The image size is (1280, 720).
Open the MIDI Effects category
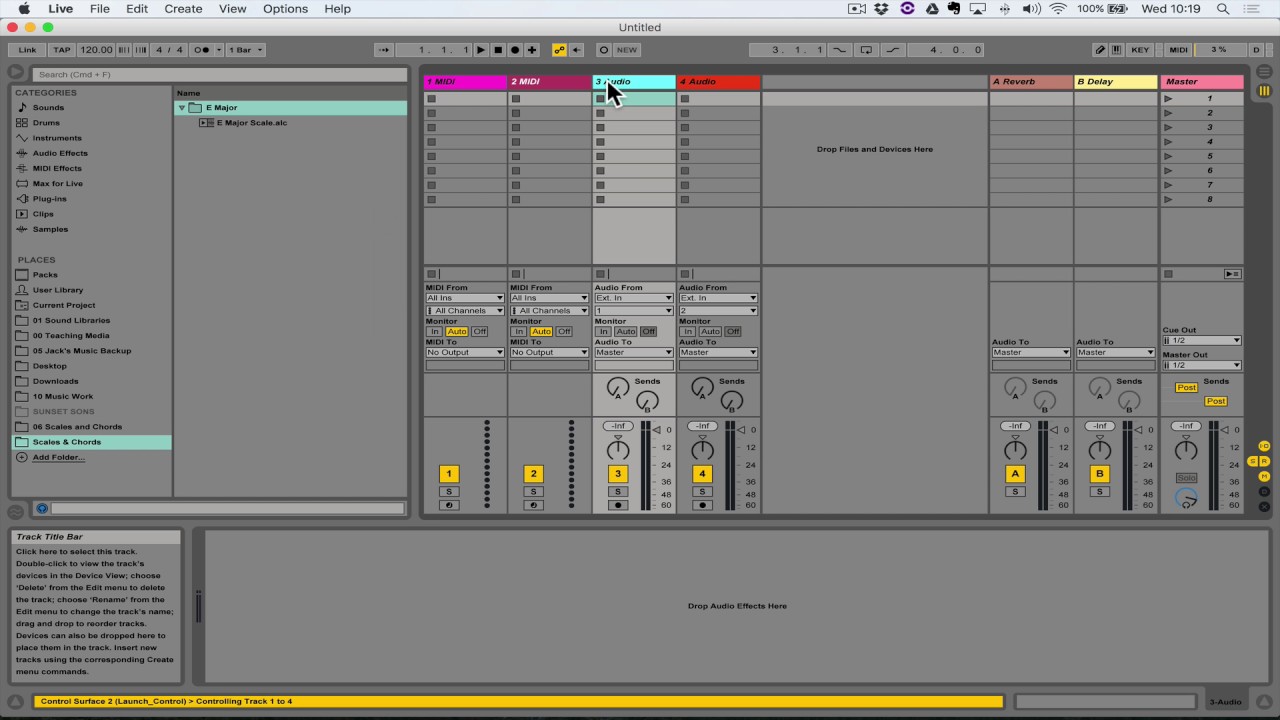[x=57, y=168]
